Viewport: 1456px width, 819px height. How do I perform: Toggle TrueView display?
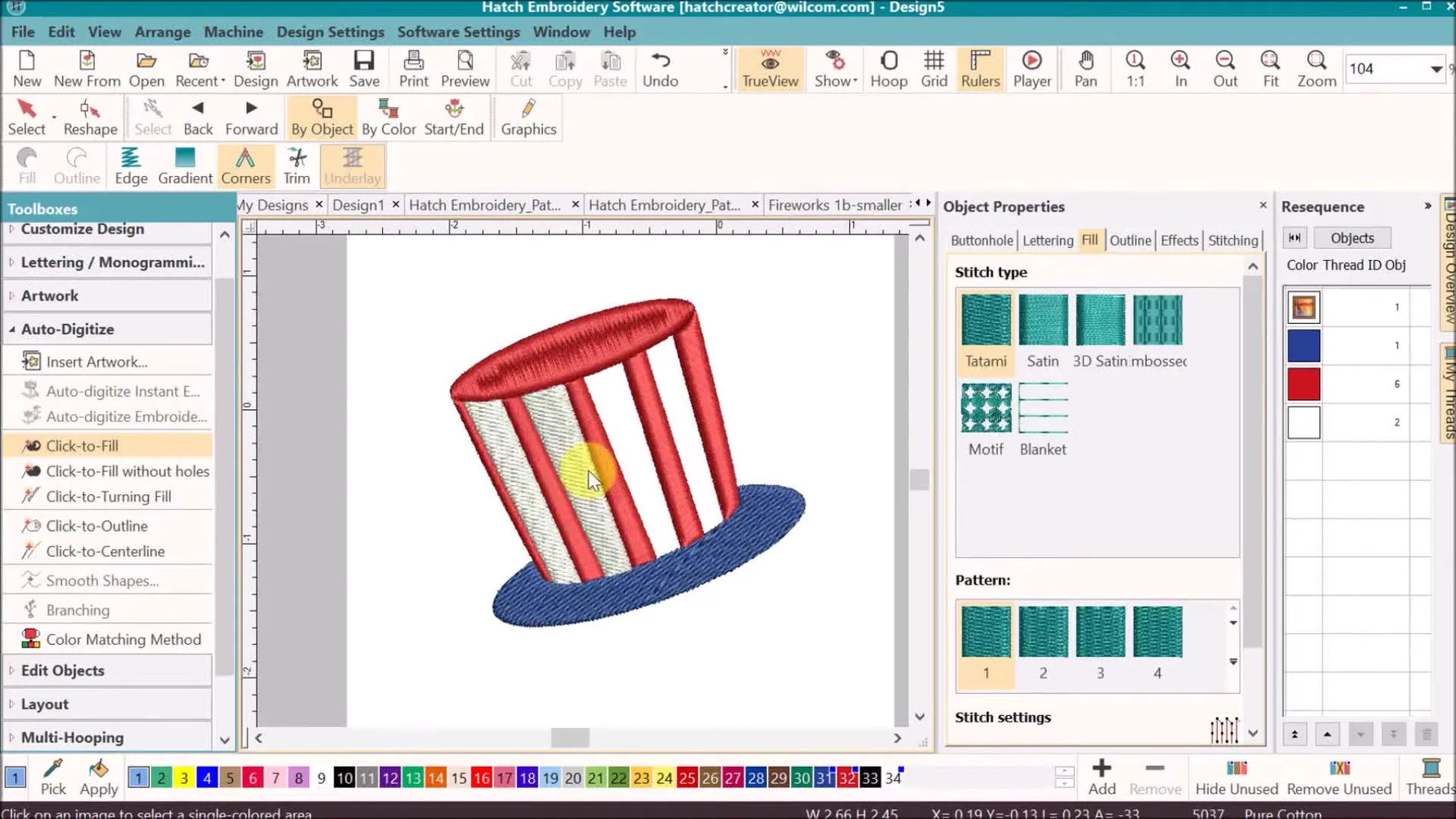coord(770,69)
